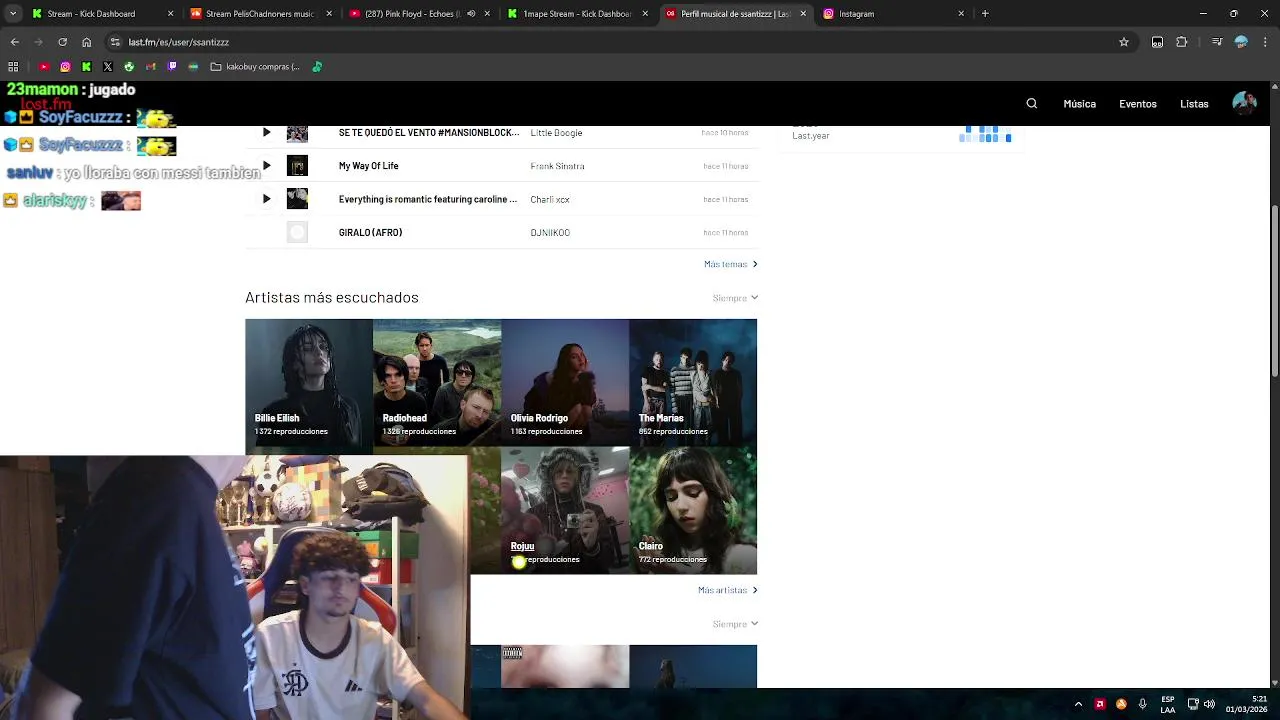Open the Chrome three-dot menu
The height and width of the screenshot is (720, 1280).
pos(1265,42)
